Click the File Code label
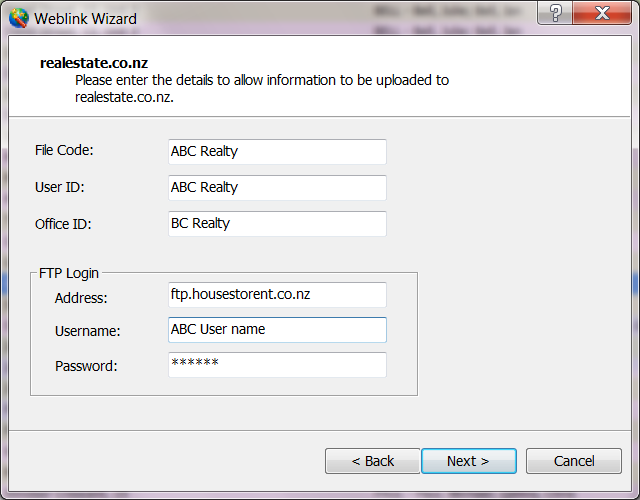Image resolution: width=640 pixels, height=500 pixels. 64,150
